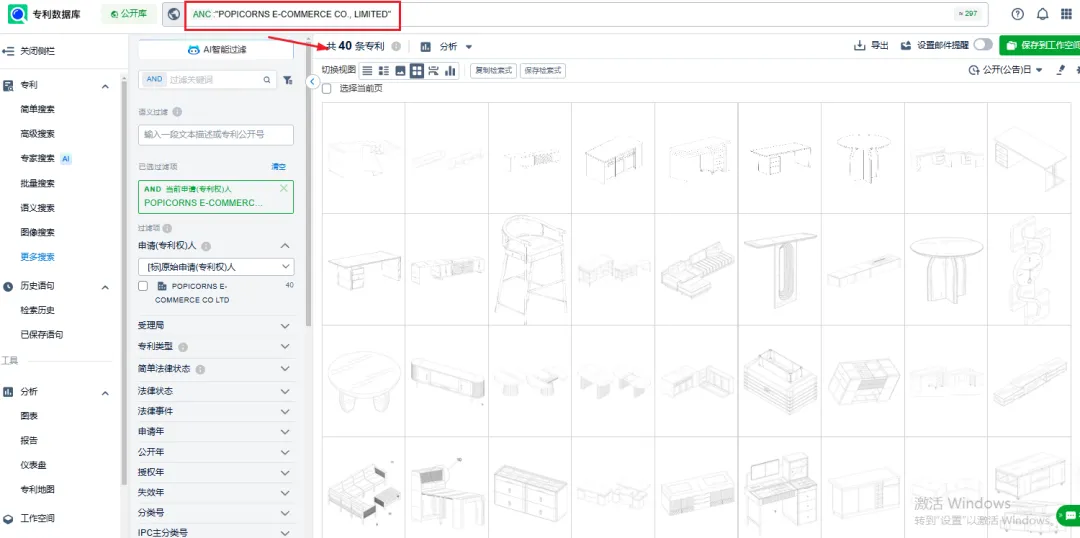Click the 更多搜索 link

pyautogui.click(x=37, y=257)
